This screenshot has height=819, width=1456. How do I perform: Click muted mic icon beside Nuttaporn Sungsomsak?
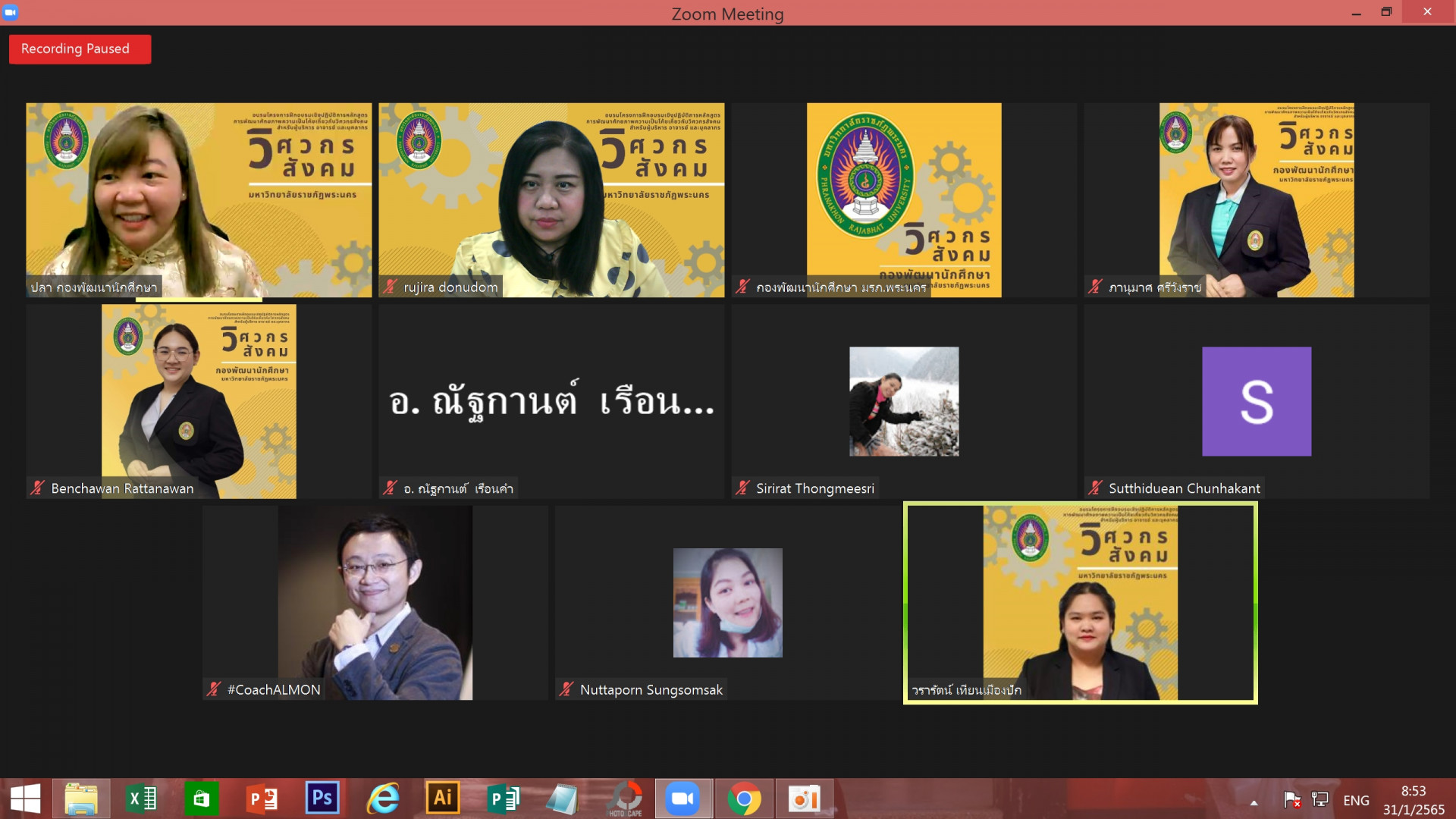(x=566, y=689)
